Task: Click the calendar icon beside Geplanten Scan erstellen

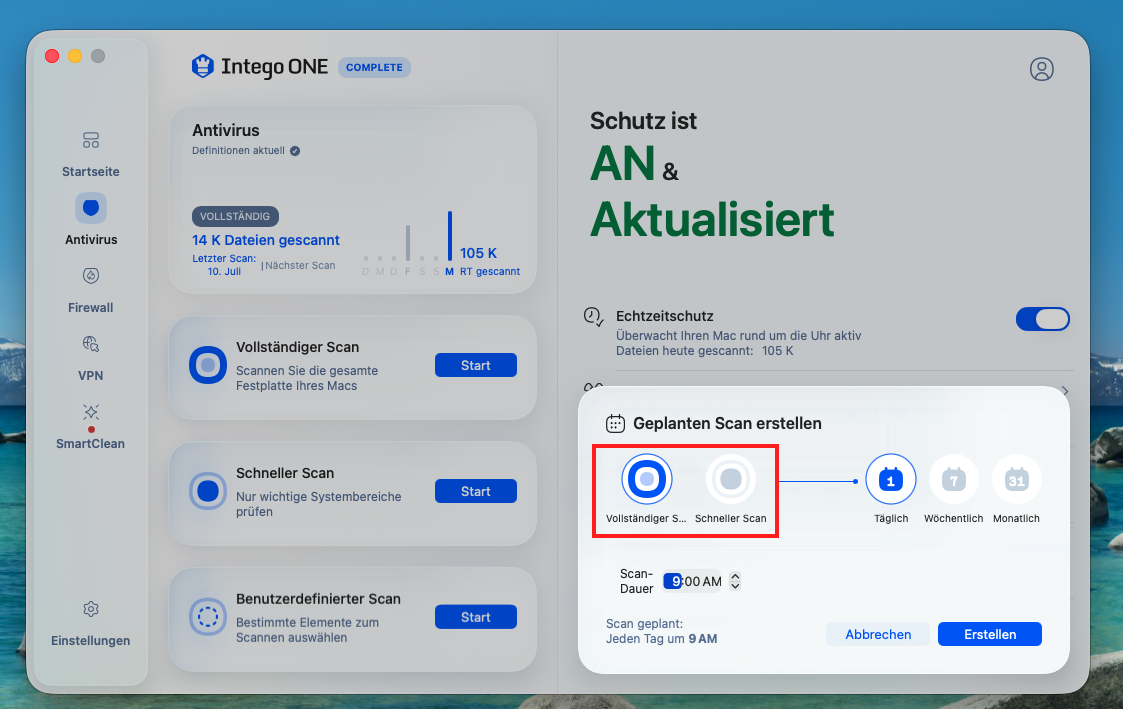Action: click(615, 424)
